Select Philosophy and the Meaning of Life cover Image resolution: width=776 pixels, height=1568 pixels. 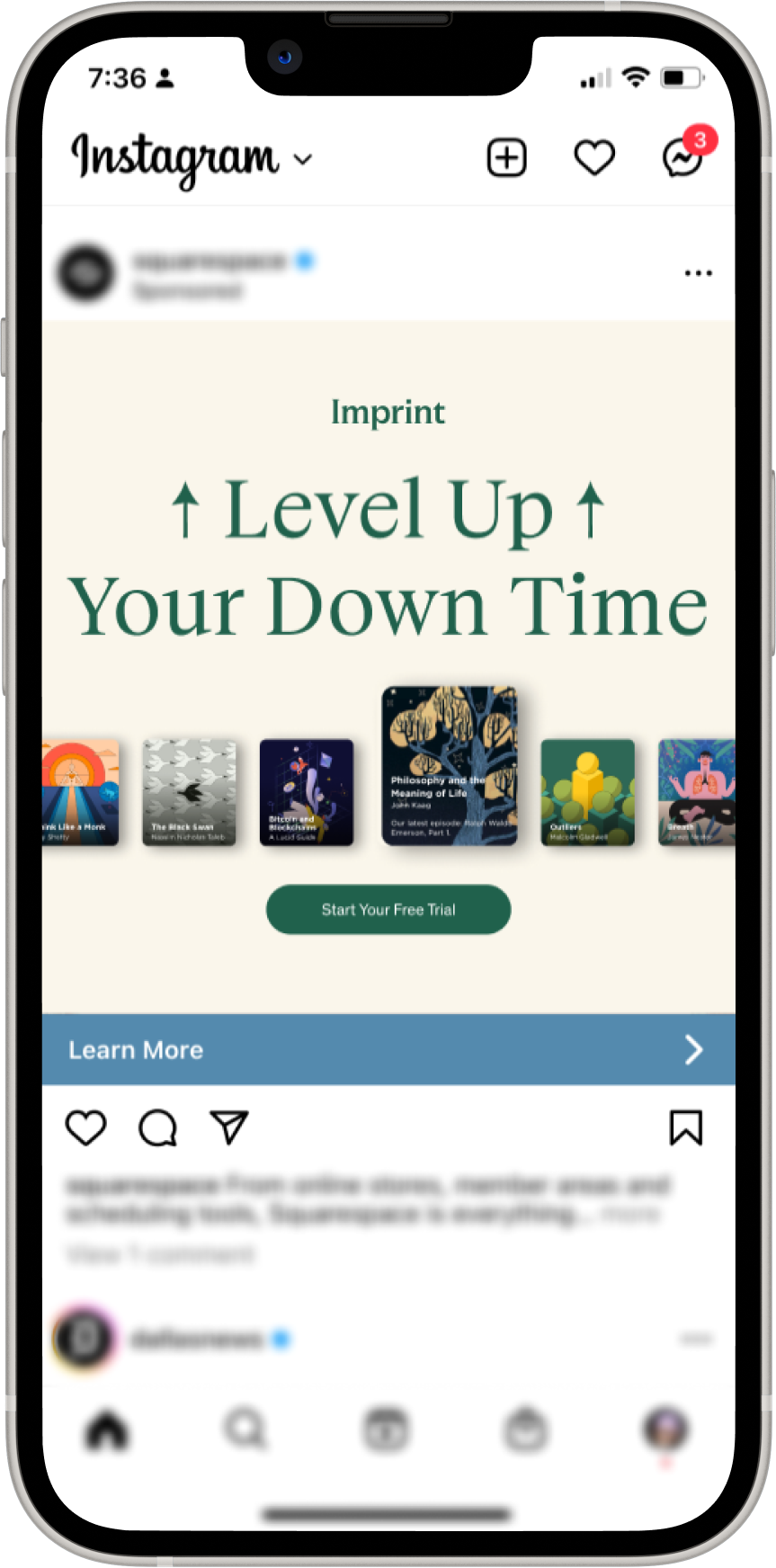(x=450, y=766)
